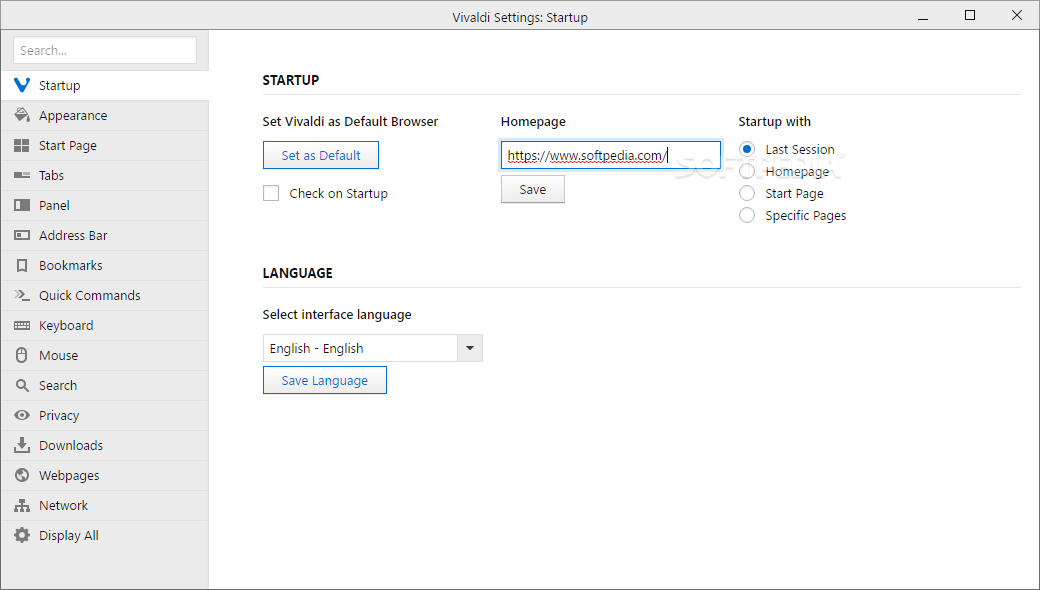Choose the Start Page startup radio button
The image size is (1040, 590).
click(x=747, y=193)
